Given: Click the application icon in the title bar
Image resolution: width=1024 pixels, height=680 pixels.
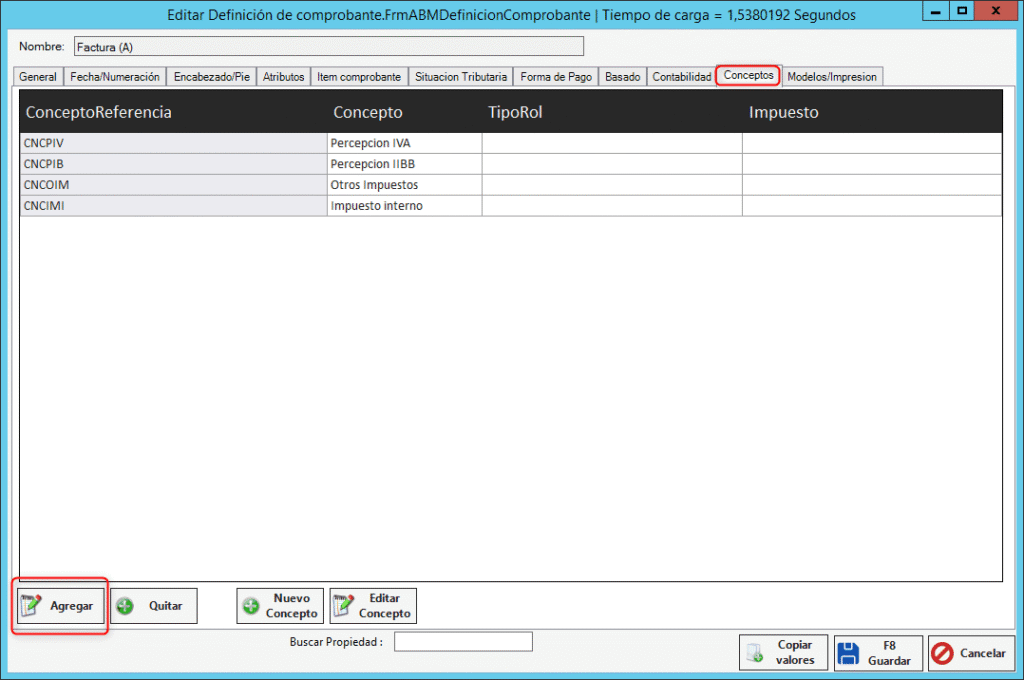Looking at the screenshot, I should 14,14.
